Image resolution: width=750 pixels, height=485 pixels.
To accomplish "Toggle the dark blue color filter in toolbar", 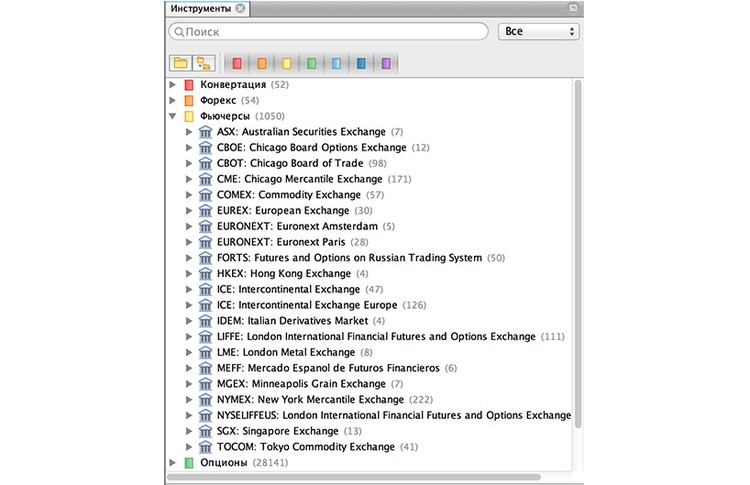I will click(x=361, y=63).
